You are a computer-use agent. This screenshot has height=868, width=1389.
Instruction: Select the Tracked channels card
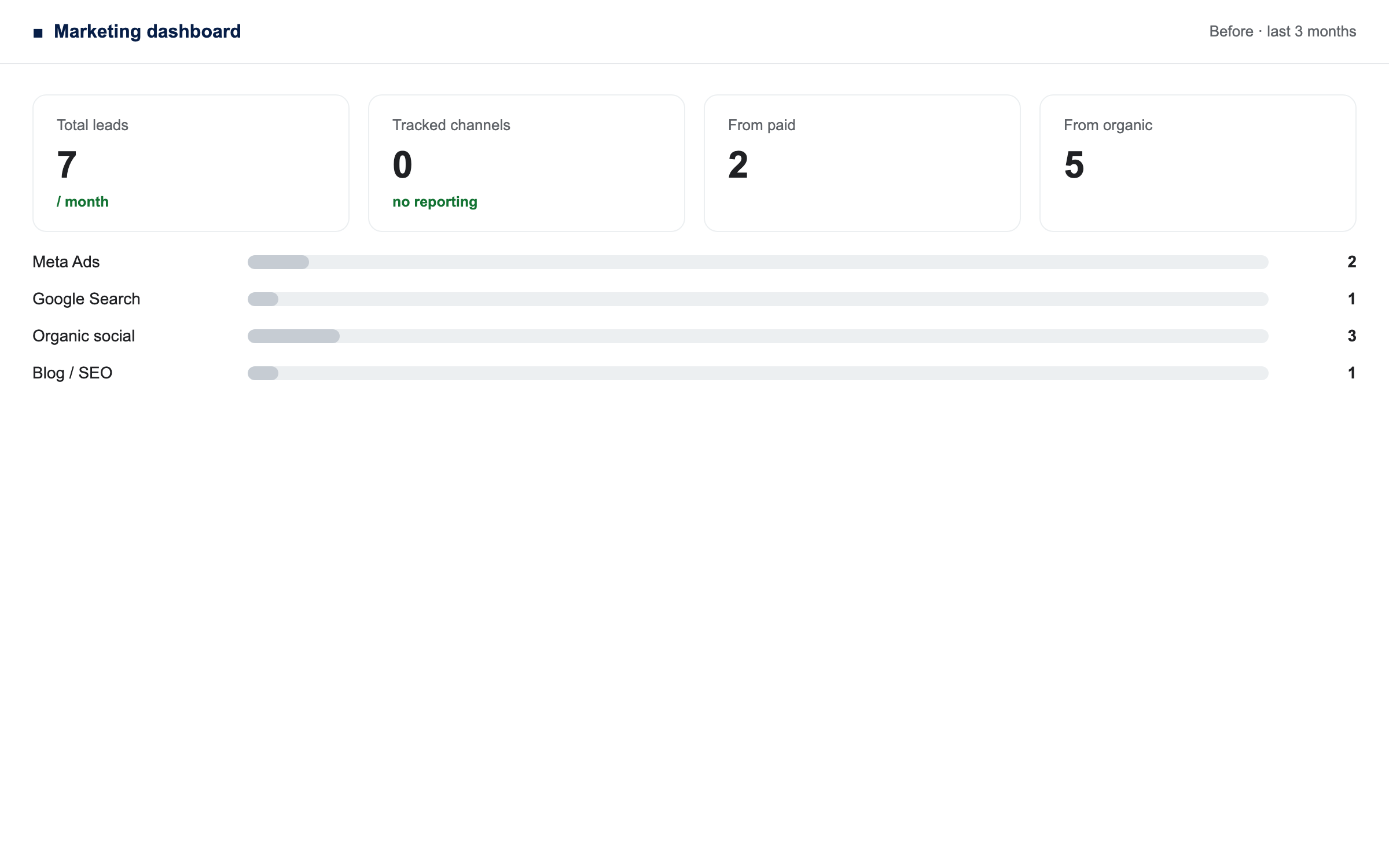527,163
